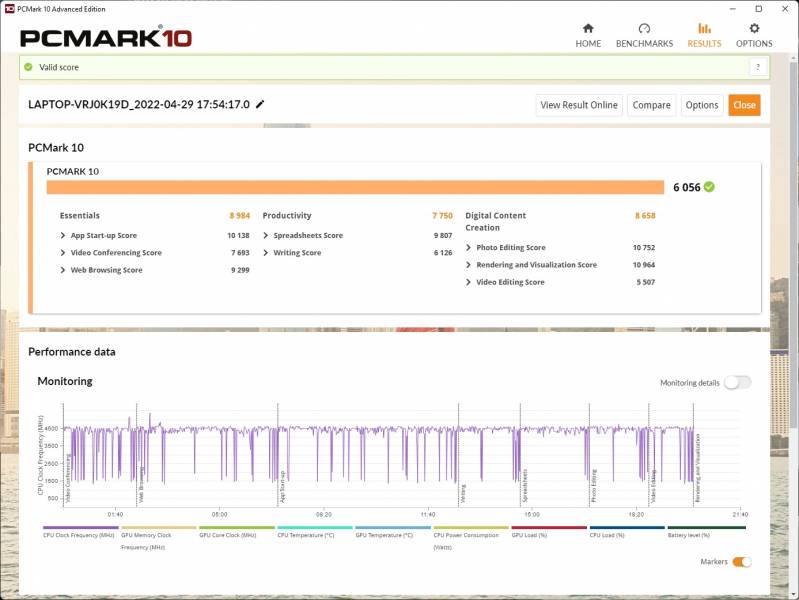The width and height of the screenshot is (799, 600).
Task: Open the Home section house icon
Action: point(588,28)
